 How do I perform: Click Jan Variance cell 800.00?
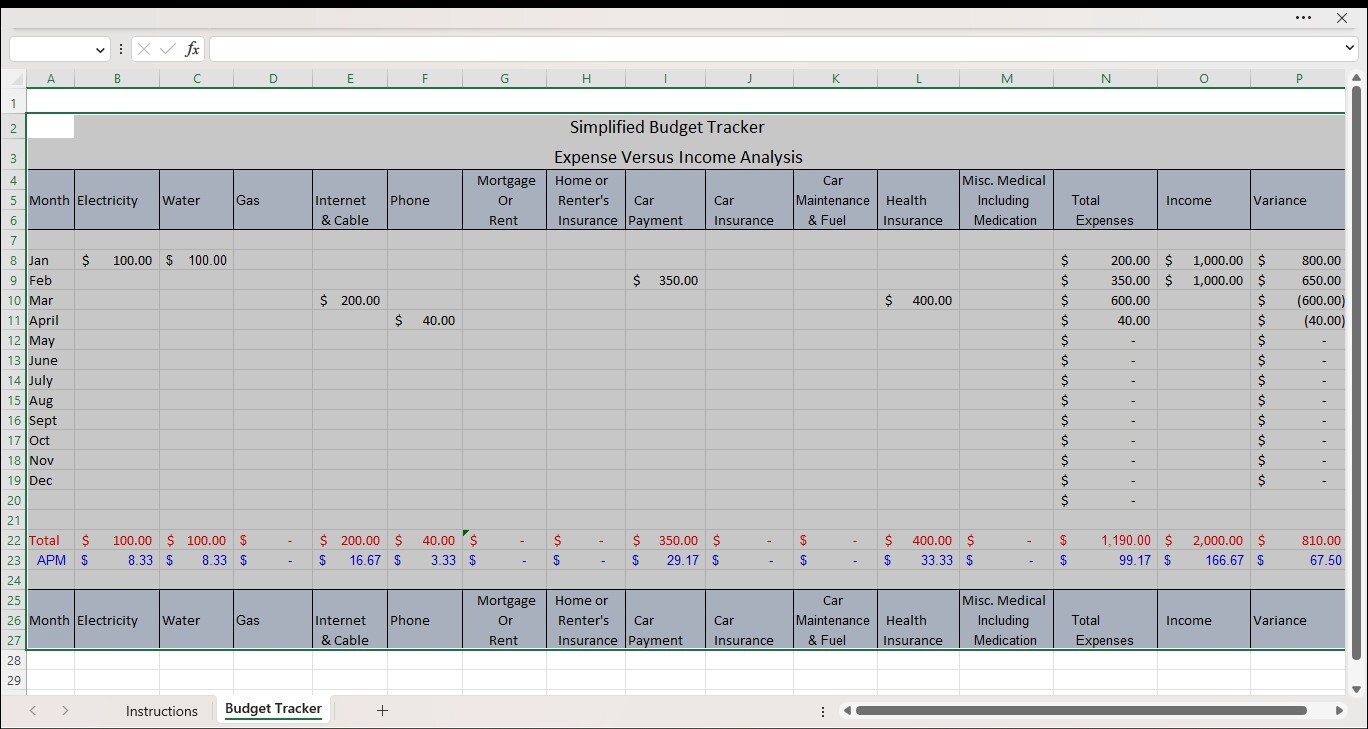[x=1298, y=260]
